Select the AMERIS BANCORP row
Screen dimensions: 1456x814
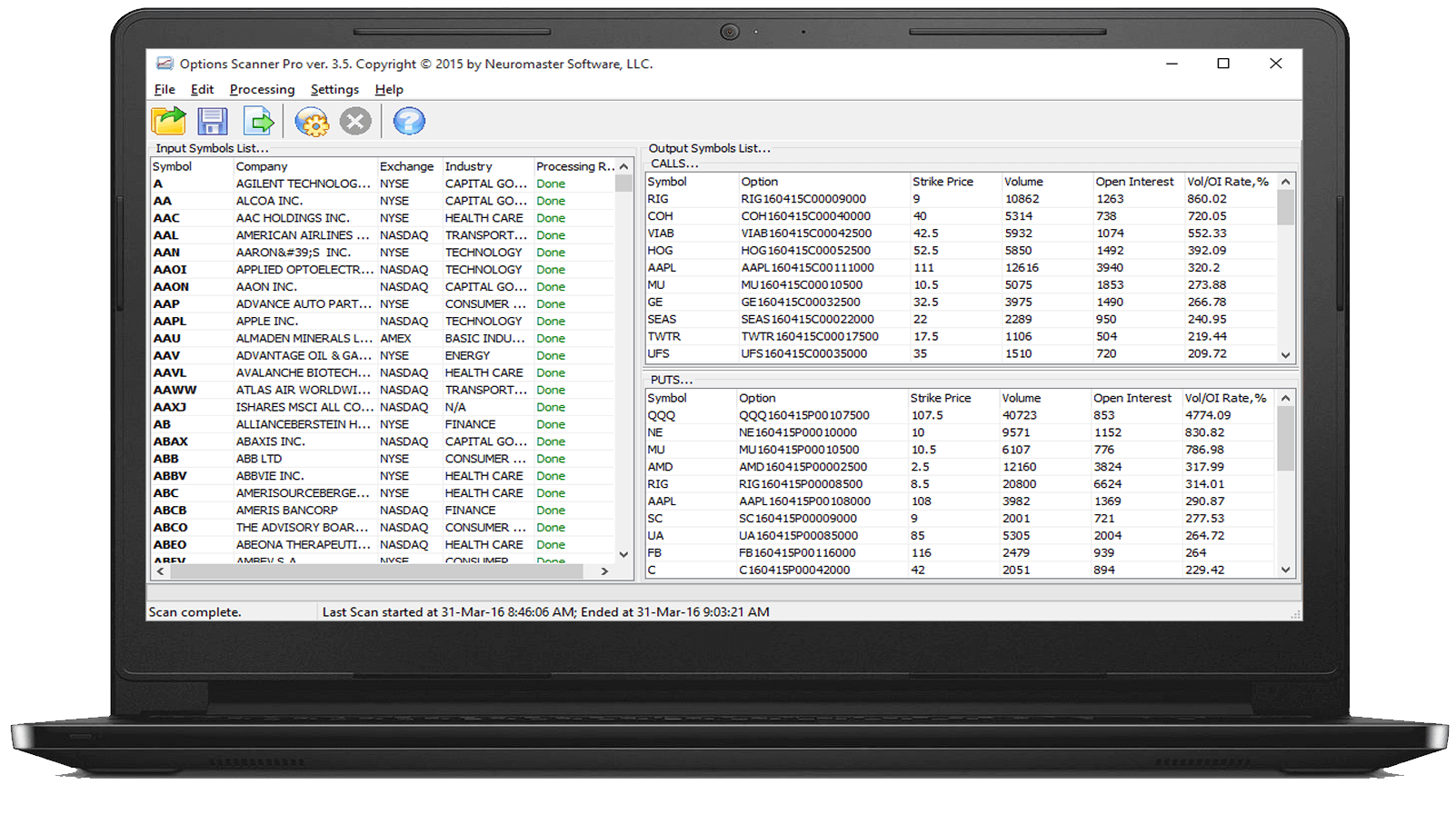[x=383, y=511]
